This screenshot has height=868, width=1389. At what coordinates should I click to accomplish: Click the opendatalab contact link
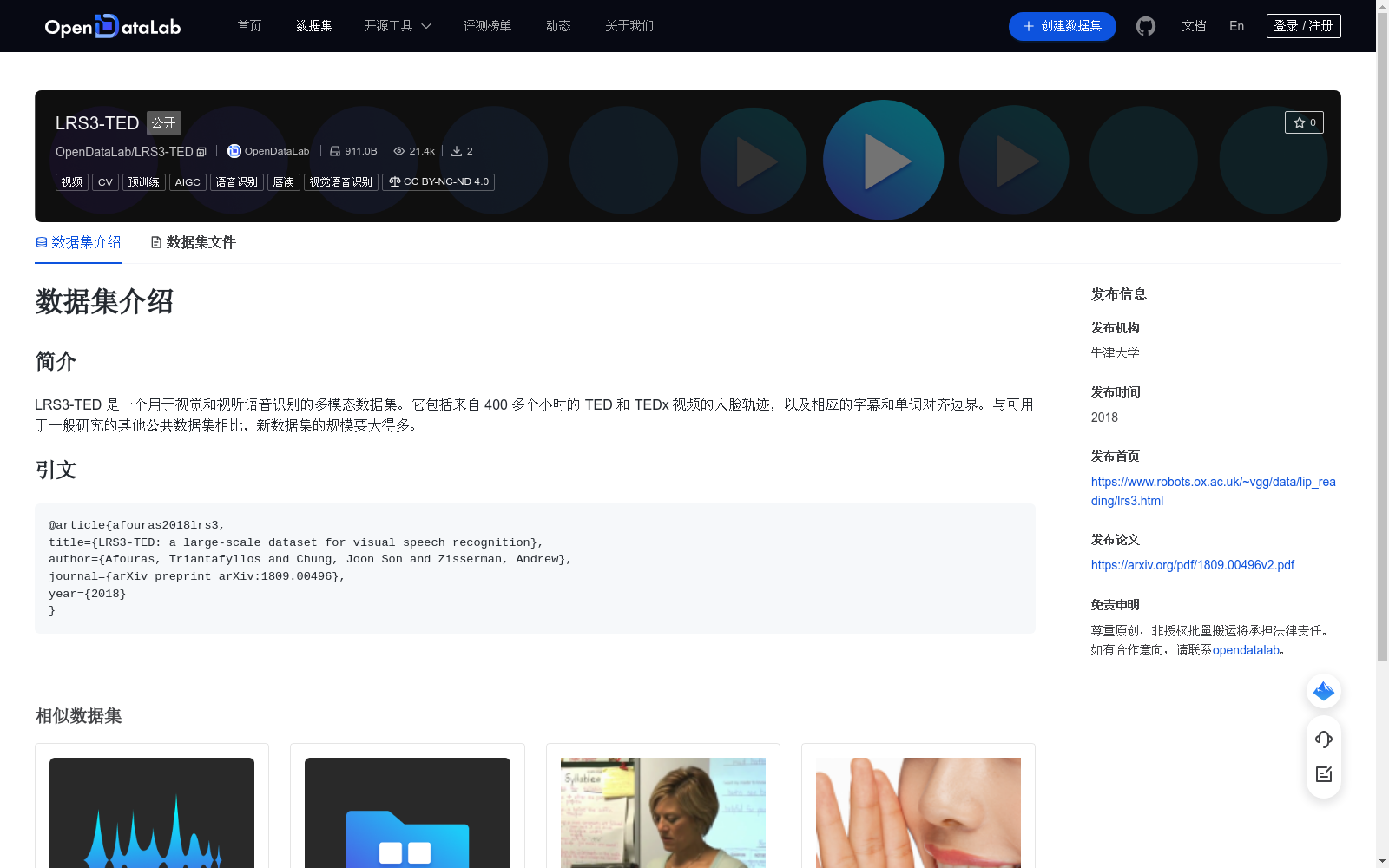[1246, 650]
